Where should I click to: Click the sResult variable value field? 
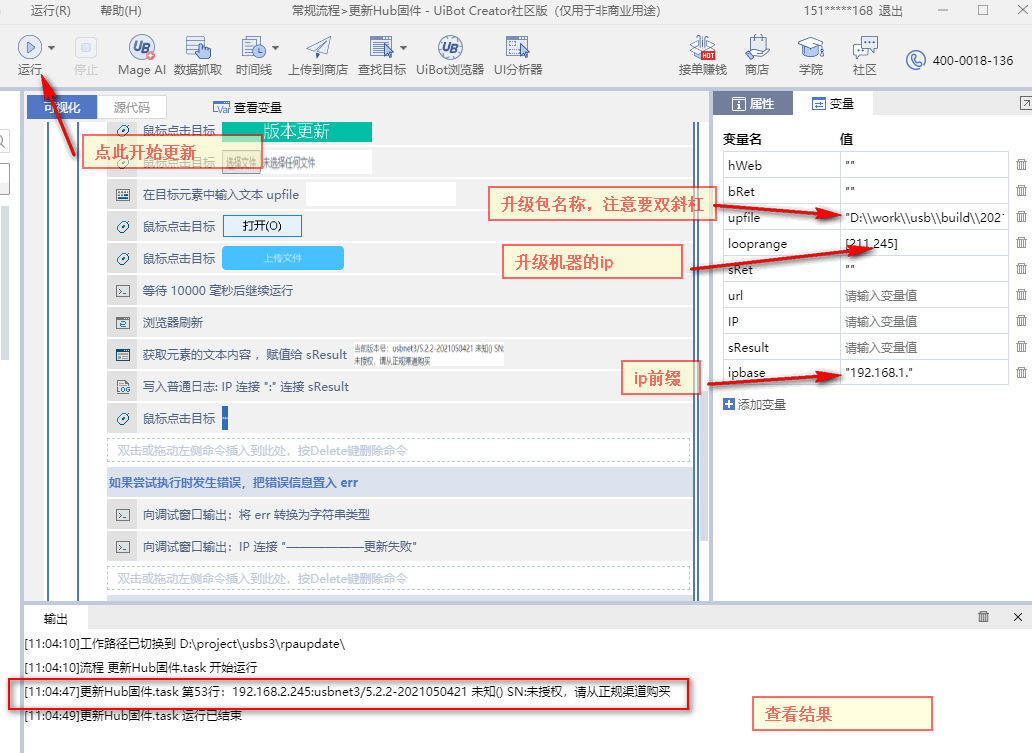click(x=924, y=347)
